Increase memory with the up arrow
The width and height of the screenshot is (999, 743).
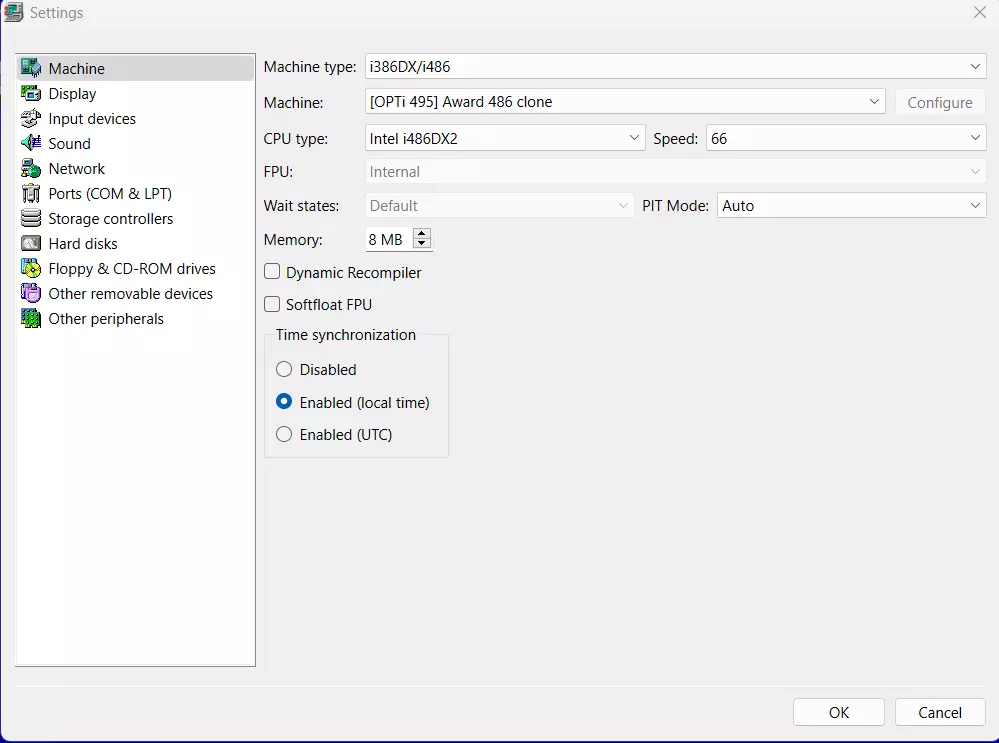click(422, 234)
